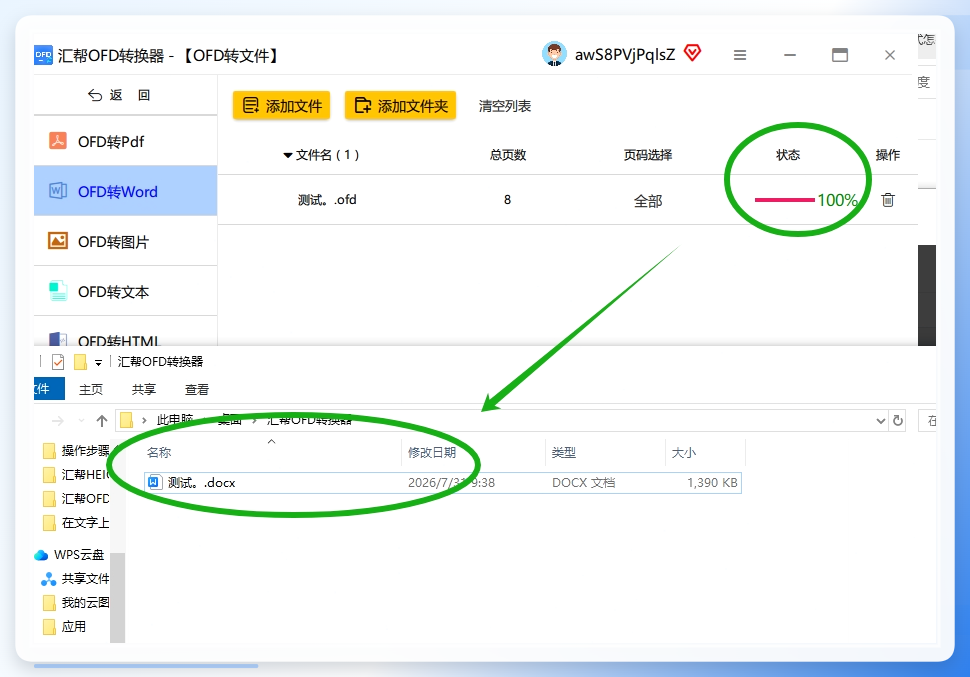This screenshot has height=677, width=970.
Task: Click the Explorer forward arrow
Action: click(58, 421)
